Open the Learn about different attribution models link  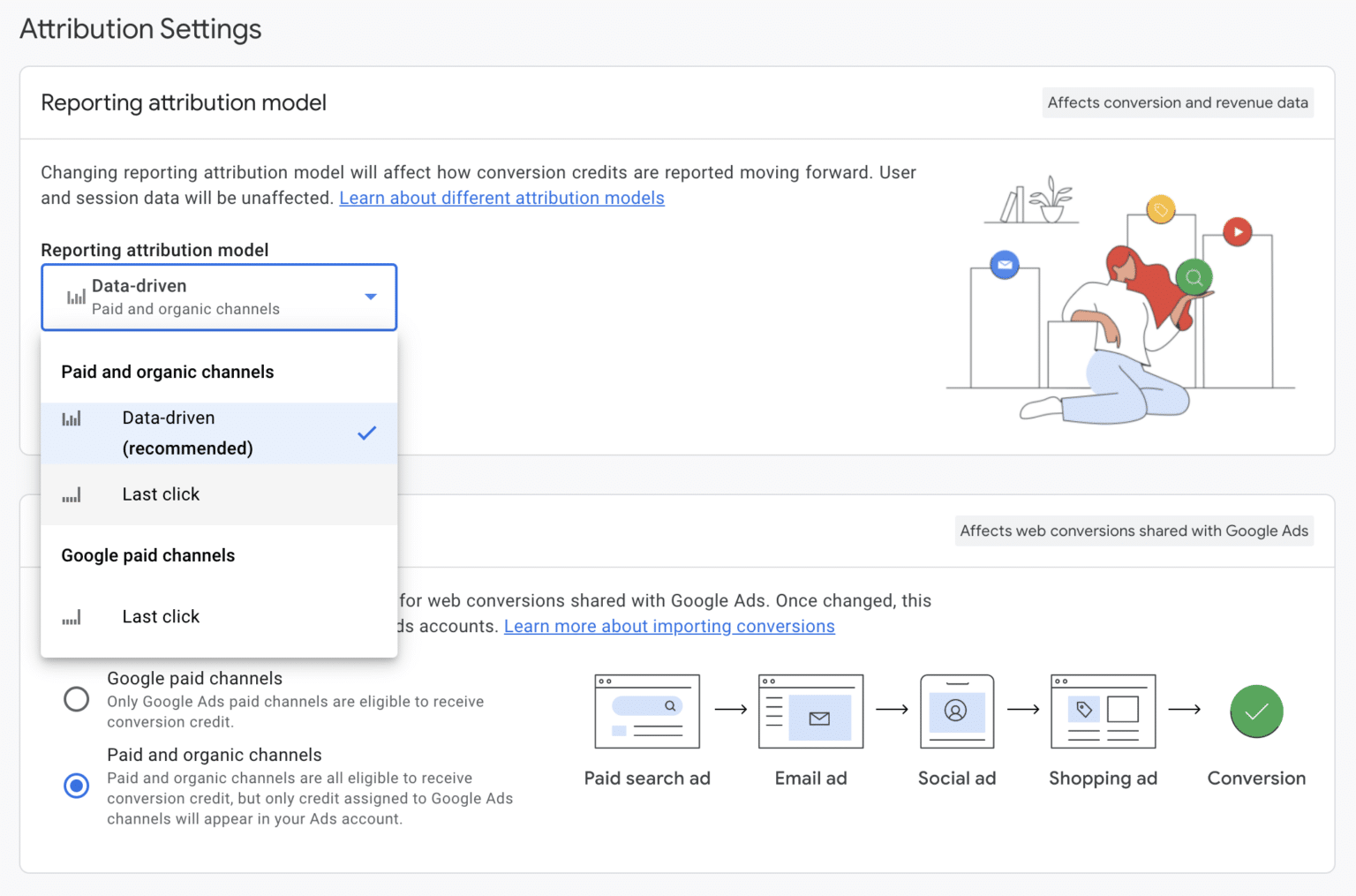point(501,198)
